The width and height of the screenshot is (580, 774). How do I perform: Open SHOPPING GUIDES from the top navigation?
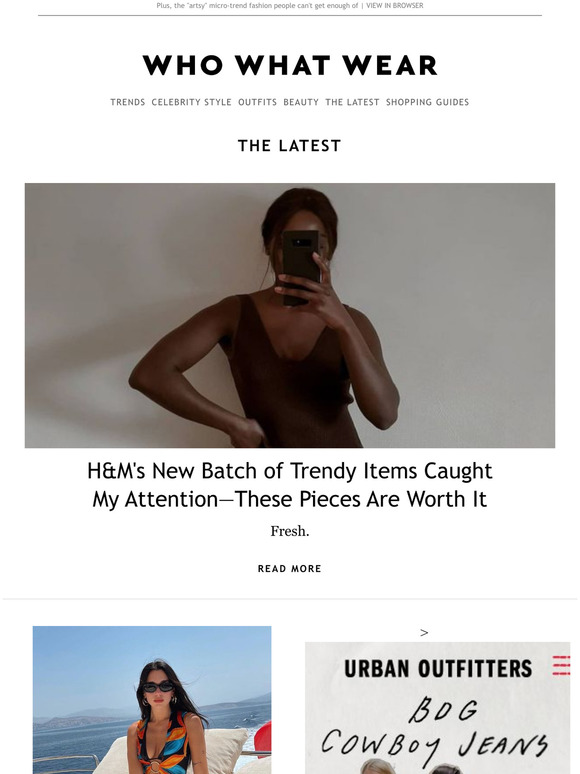tap(427, 102)
